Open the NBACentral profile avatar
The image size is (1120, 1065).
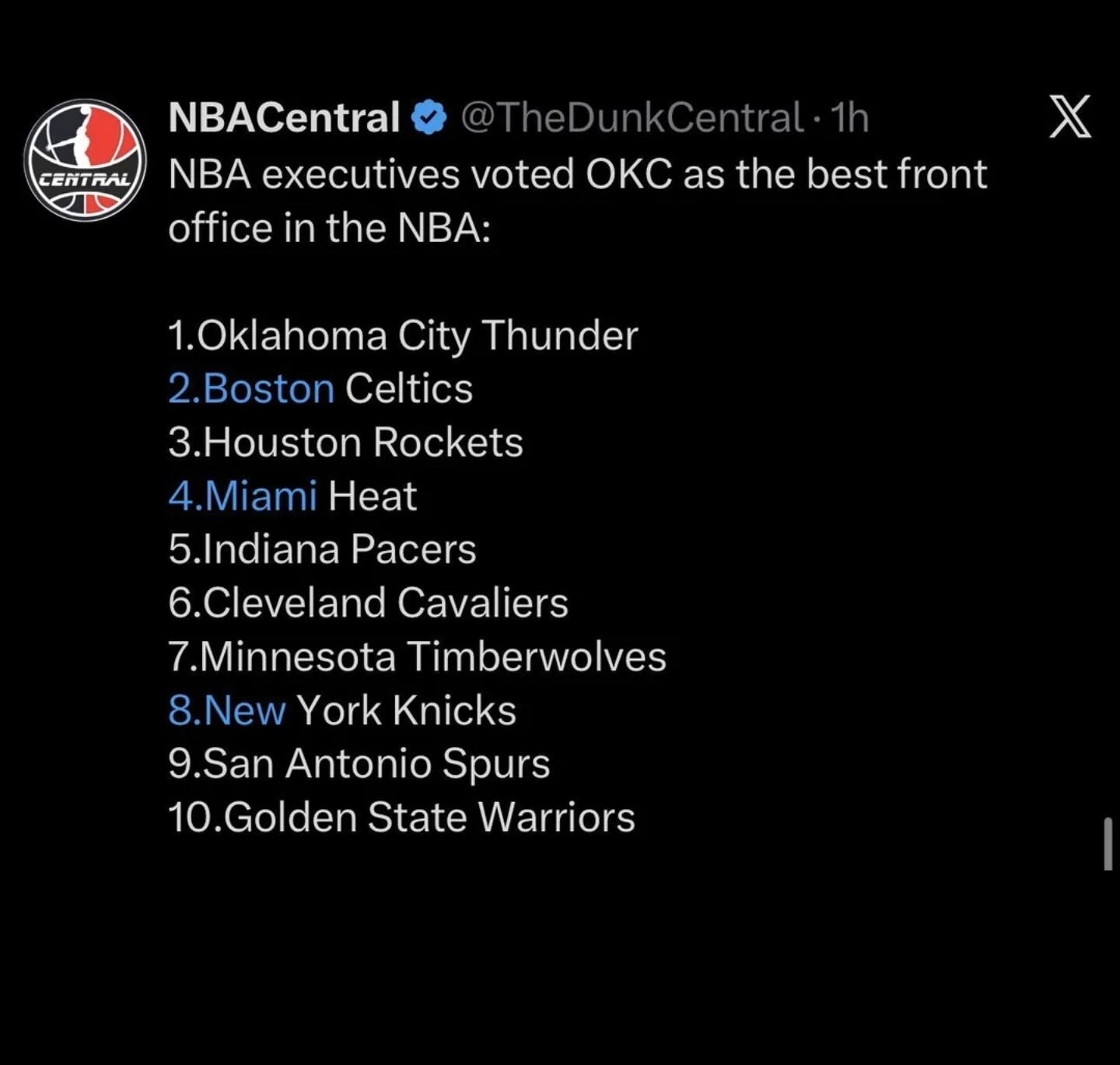pos(85,160)
